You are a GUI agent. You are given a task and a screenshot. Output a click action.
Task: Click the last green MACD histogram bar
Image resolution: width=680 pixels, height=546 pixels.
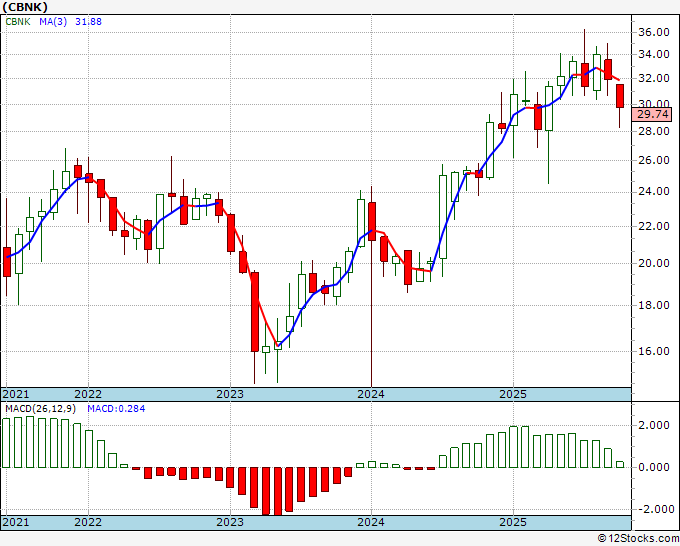pyautogui.click(x=620, y=464)
